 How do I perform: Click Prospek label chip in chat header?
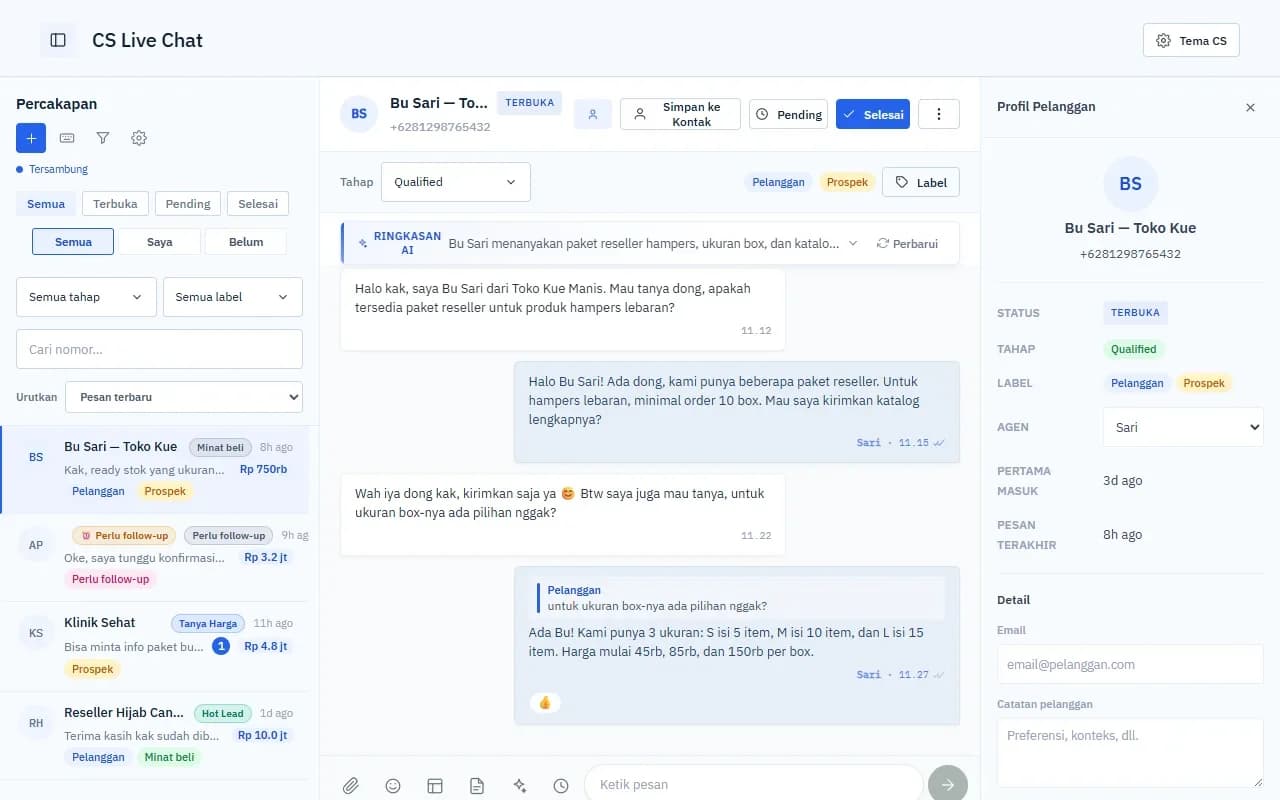point(847,182)
